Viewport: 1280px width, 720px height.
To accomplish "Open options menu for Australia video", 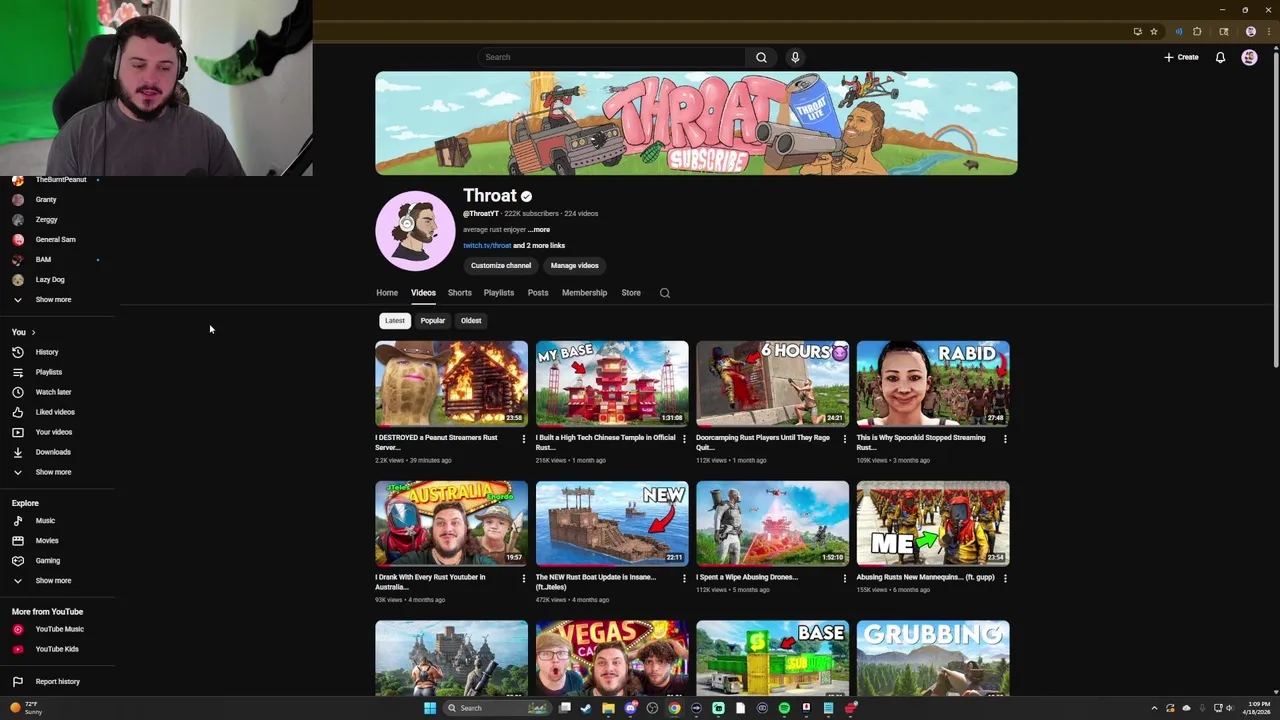I will [x=523, y=578].
